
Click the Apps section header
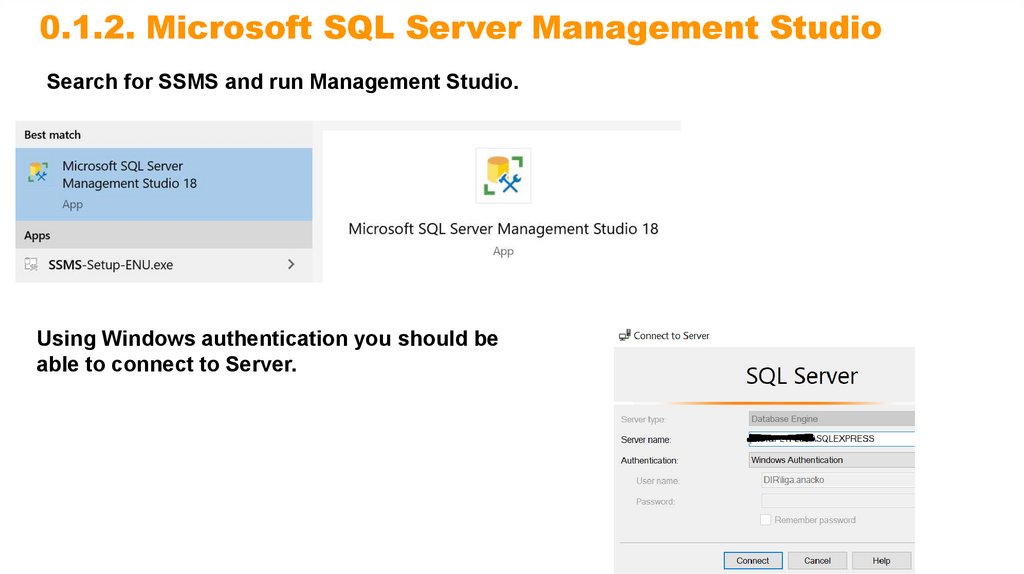[37, 236]
